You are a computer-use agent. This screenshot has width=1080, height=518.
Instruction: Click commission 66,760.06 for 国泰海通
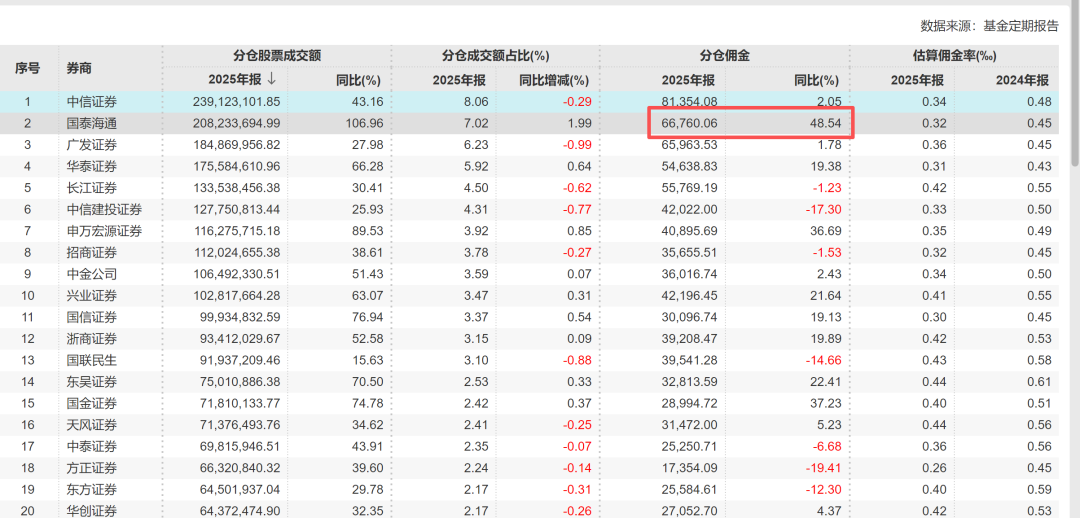tap(689, 123)
